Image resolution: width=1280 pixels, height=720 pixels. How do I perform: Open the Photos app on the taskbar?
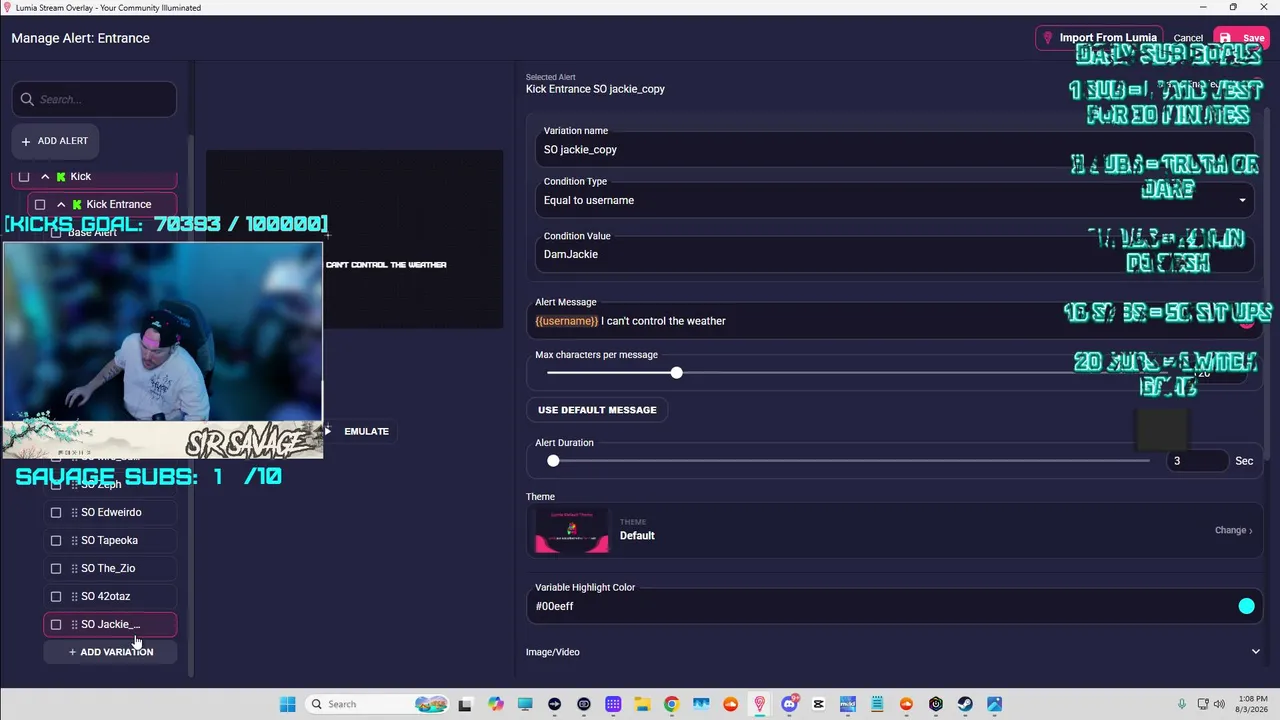click(x=994, y=704)
